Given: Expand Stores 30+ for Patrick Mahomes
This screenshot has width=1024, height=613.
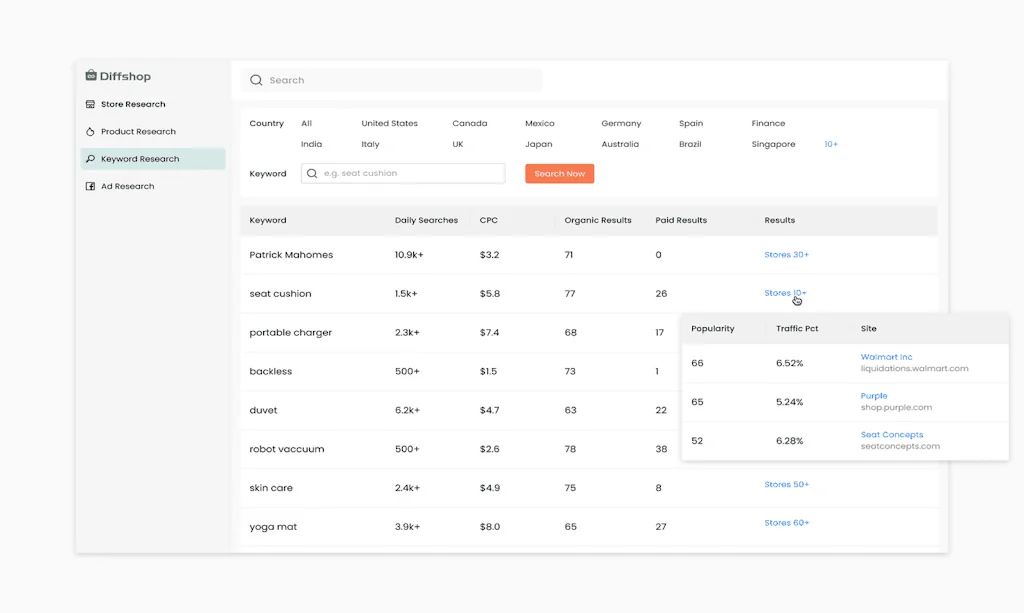Looking at the screenshot, I should pos(787,254).
